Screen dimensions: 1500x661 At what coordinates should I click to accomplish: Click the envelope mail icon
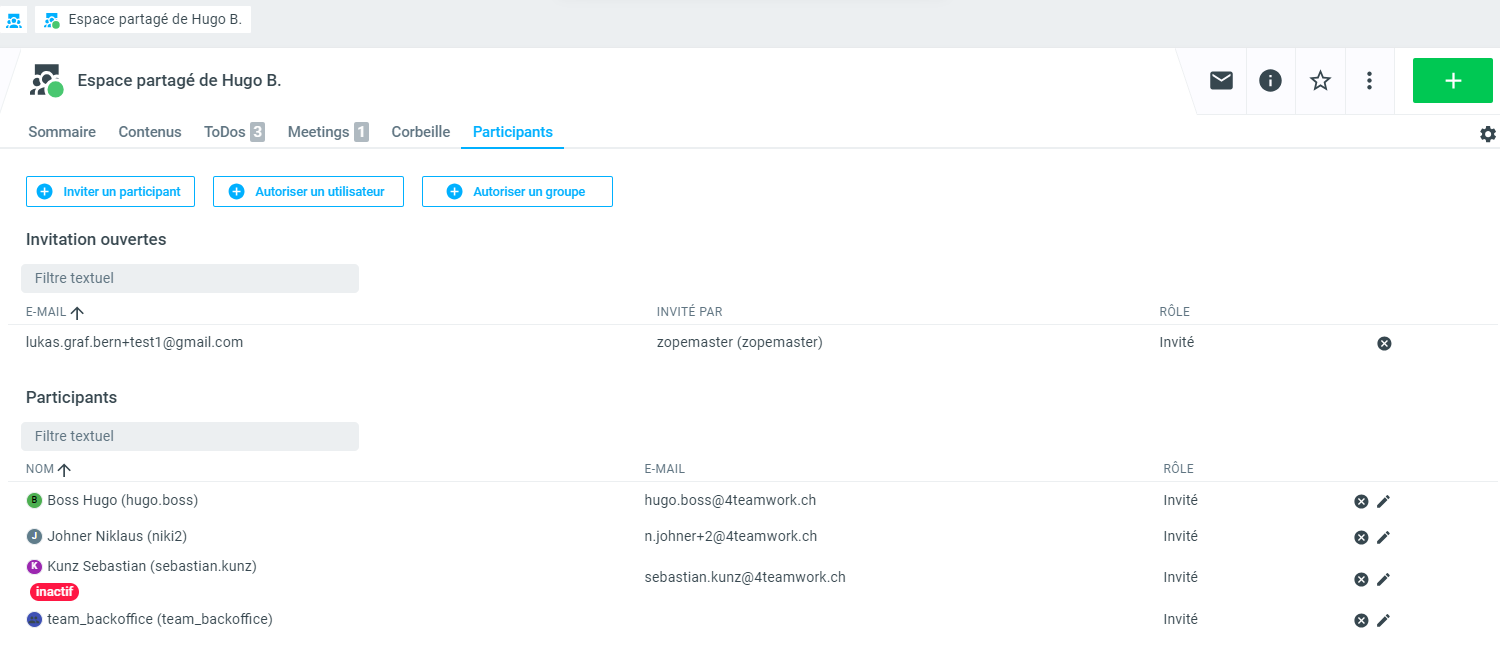click(1221, 81)
